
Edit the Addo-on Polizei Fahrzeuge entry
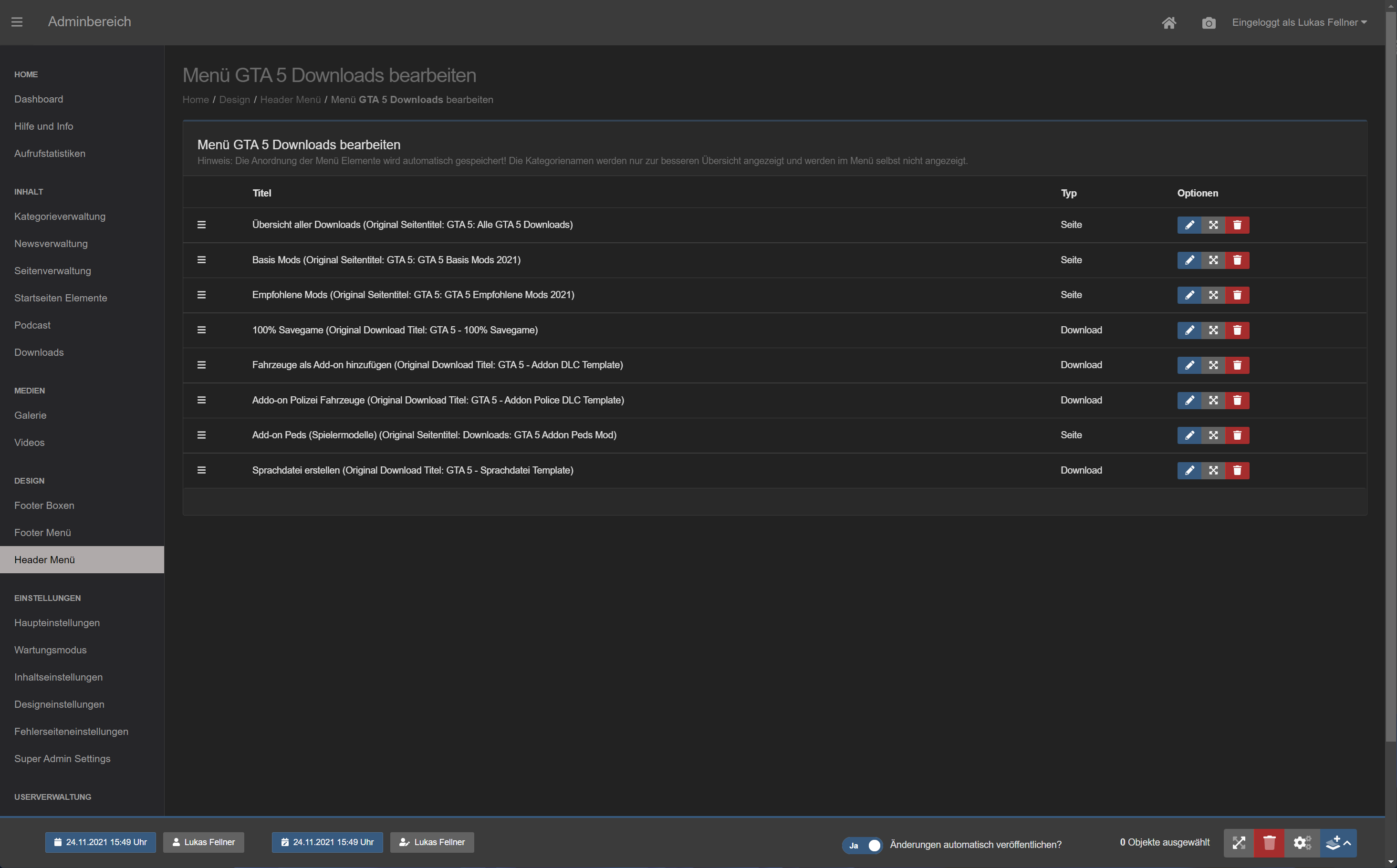tap(1189, 400)
